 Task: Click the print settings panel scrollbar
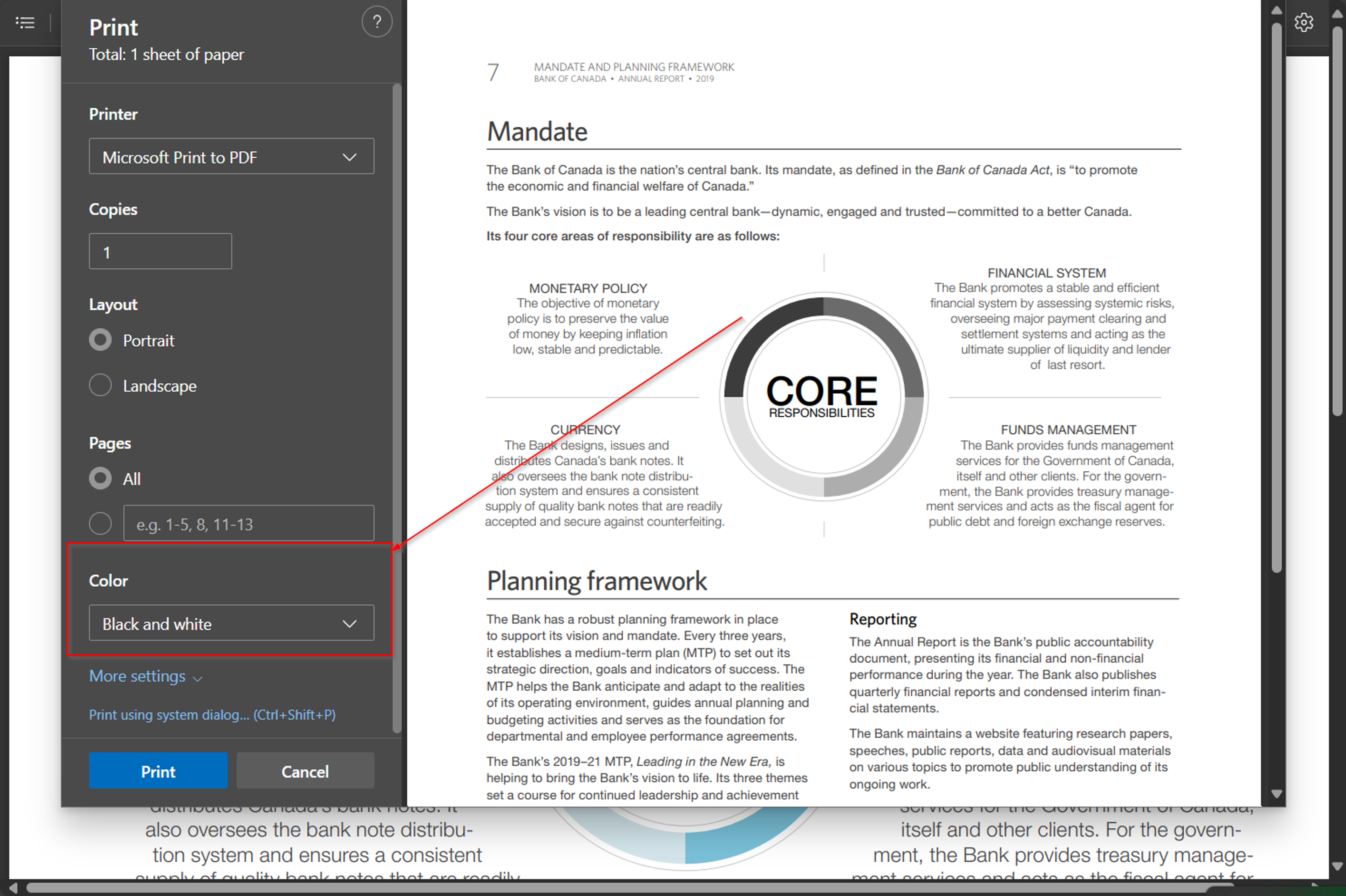coord(397,408)
